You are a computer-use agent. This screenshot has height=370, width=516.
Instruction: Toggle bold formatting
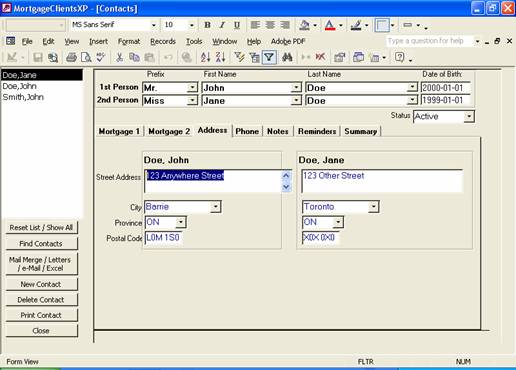click(207, 25)
